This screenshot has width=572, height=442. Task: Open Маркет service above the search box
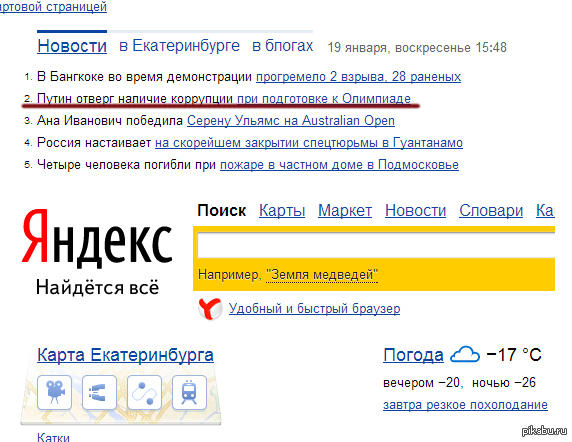click(x=345, y=211)
